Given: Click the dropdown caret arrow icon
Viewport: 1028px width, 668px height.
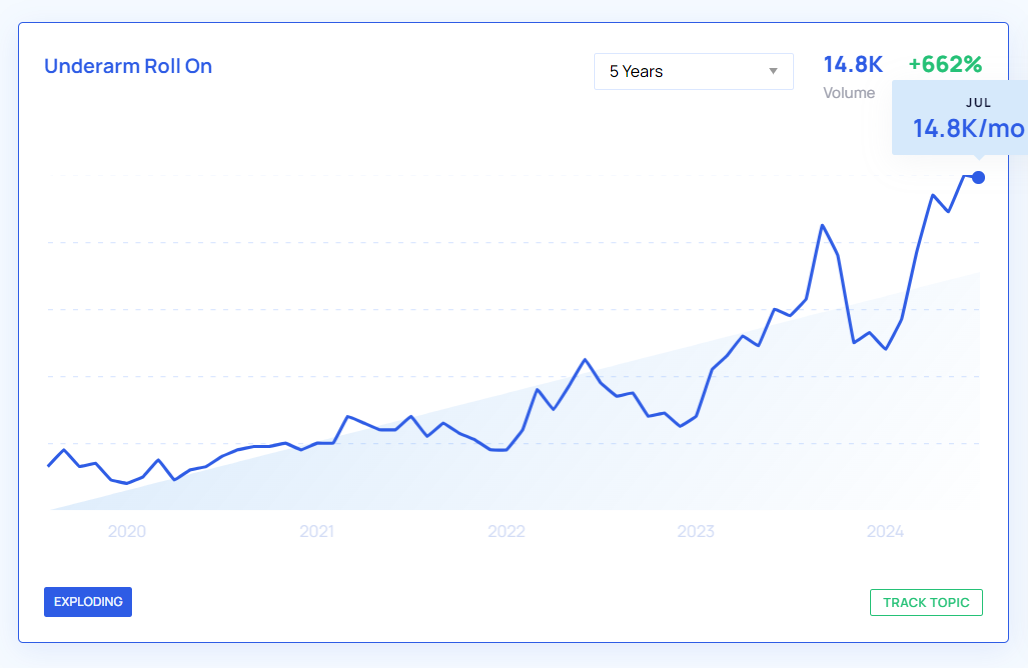Looking at the screenshot, I should 773,71.
